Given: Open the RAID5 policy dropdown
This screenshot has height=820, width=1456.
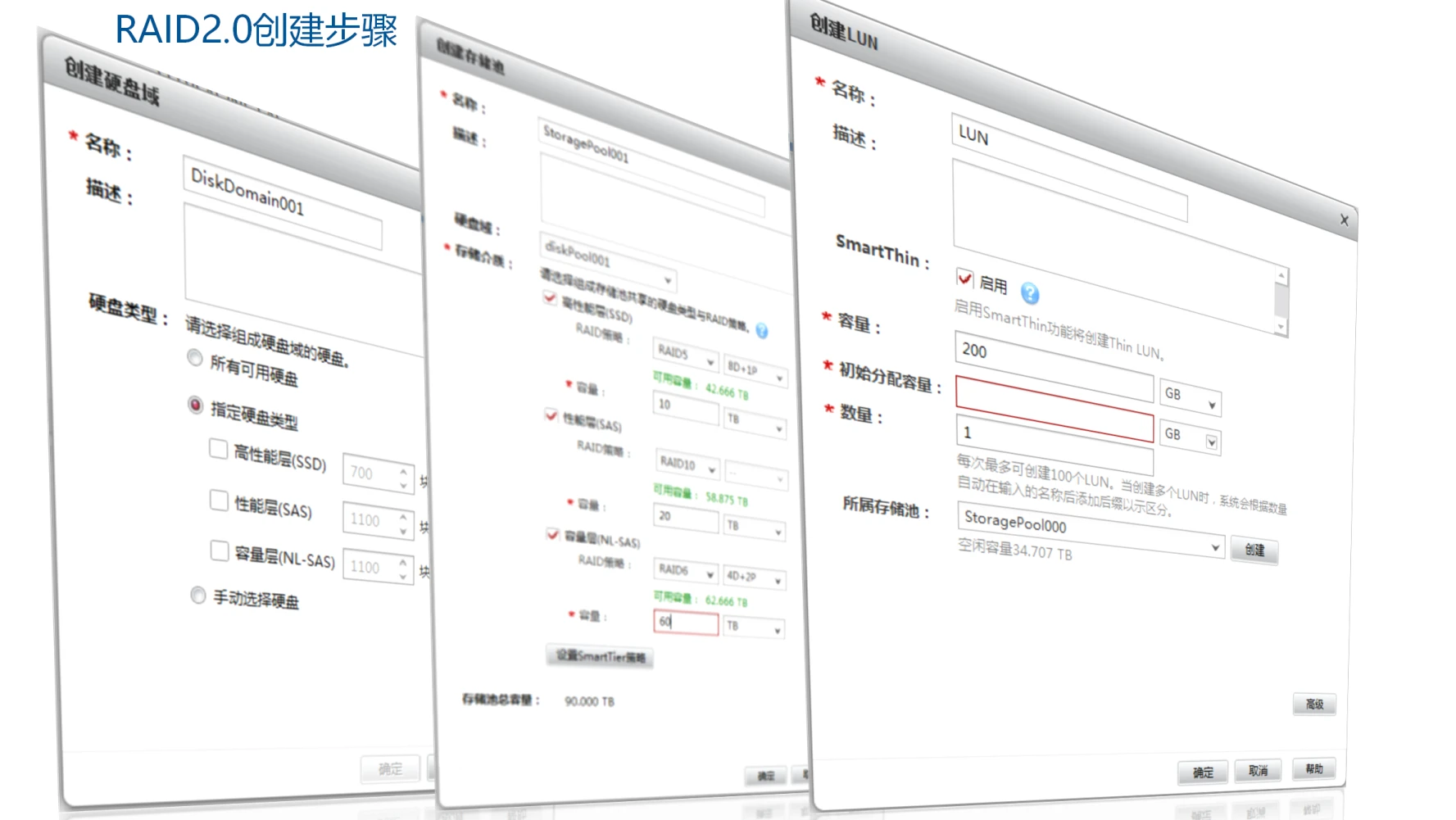Looking at the screenshot, I should pyautogui.click(x=710, y=361).
